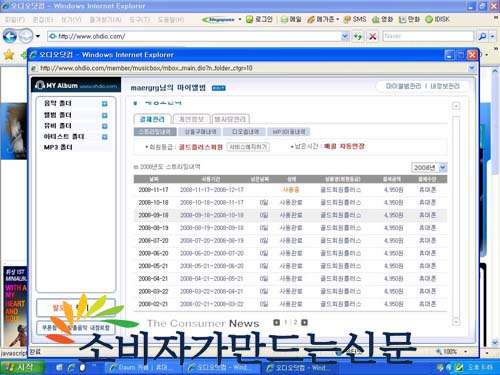The width and height of the screenshot is (500, 375).
Task: Open the 다운로드내역 sub-tab
Action: (245, 132)
